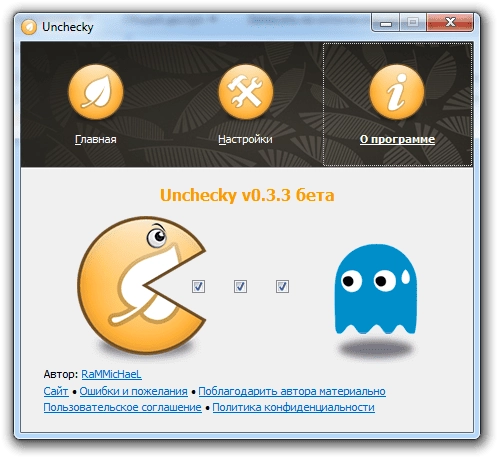Open the Настройки tools icon
The image size is (498, 459).
pos(246,92)
